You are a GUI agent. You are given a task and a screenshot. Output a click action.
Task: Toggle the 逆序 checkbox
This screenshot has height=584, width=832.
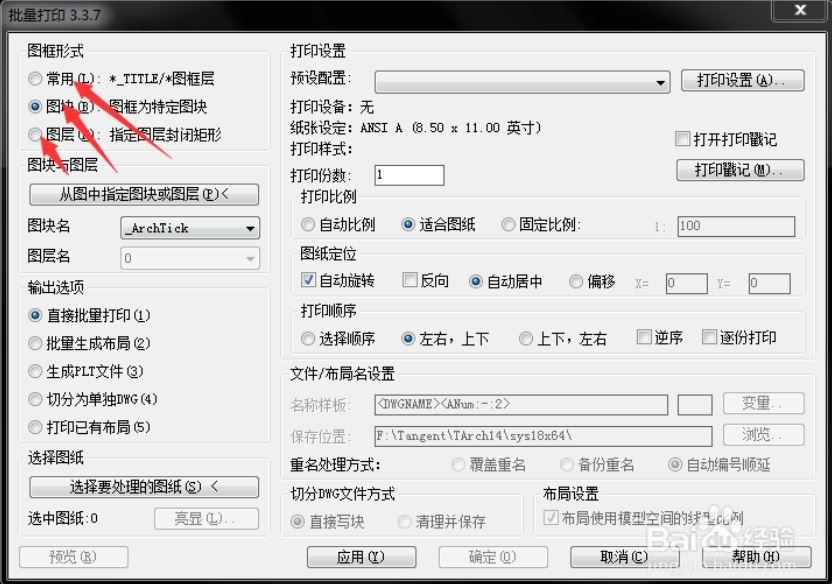coord(644,337)
